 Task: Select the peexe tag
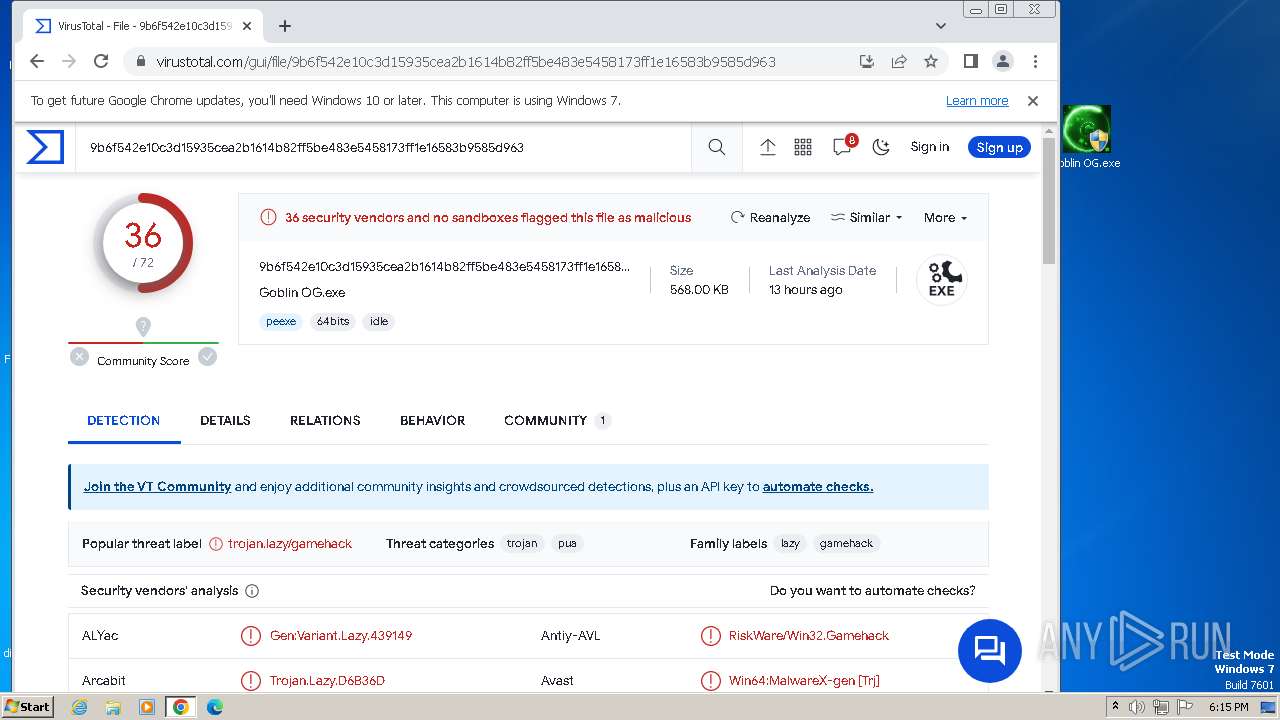coord(281,321)
